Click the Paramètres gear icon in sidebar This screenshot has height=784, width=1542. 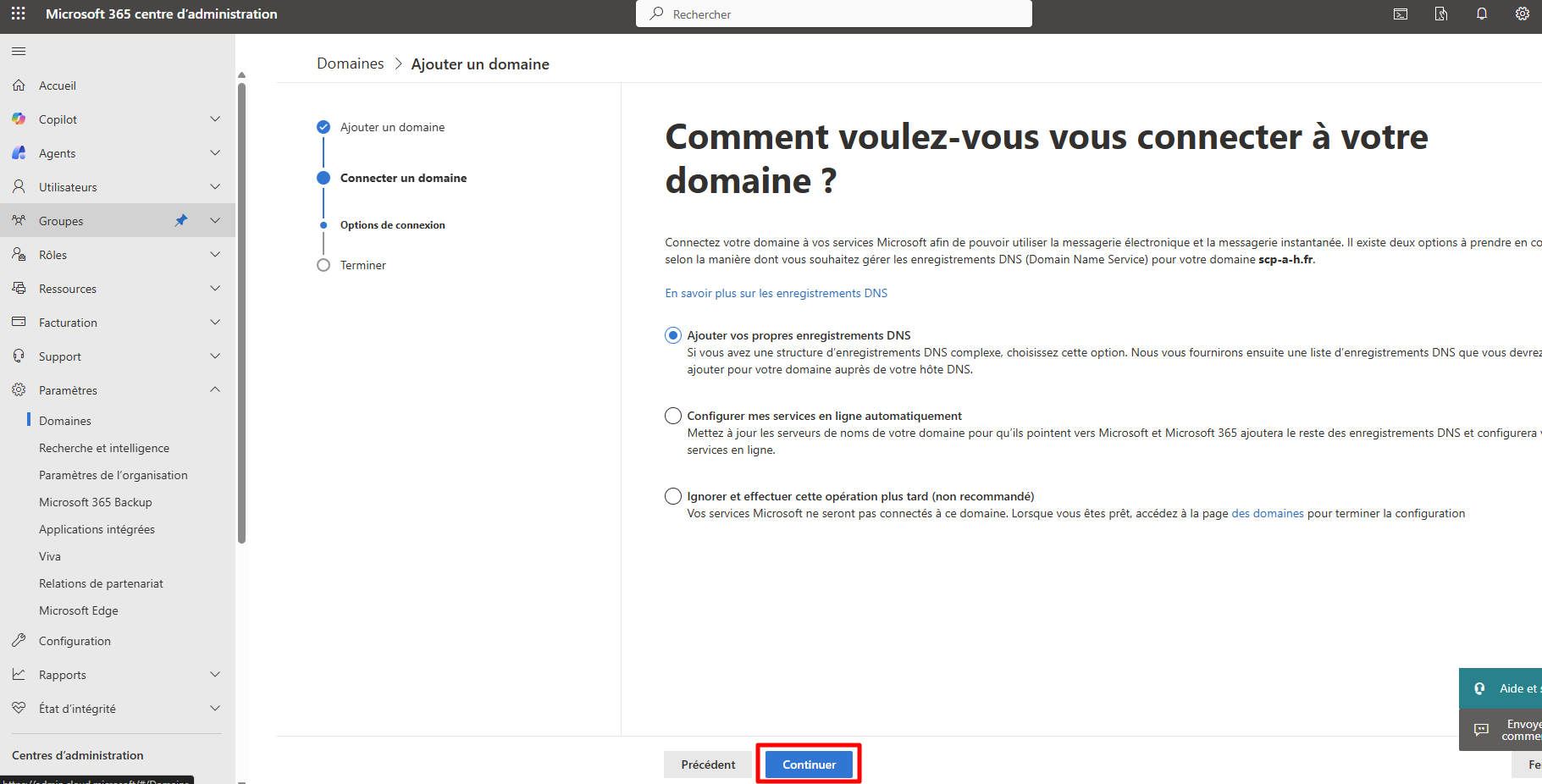(19, 390)
